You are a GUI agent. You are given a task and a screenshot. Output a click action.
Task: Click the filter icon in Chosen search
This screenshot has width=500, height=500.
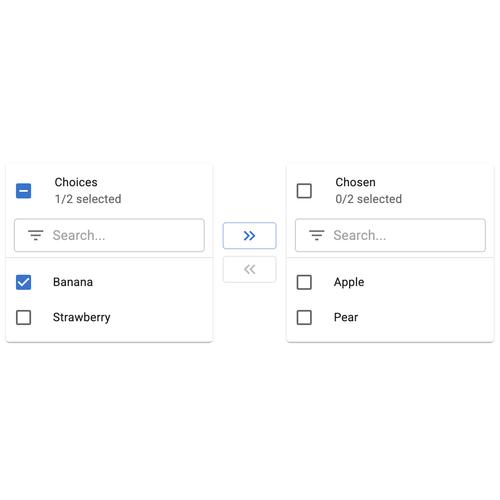[317, 235]
